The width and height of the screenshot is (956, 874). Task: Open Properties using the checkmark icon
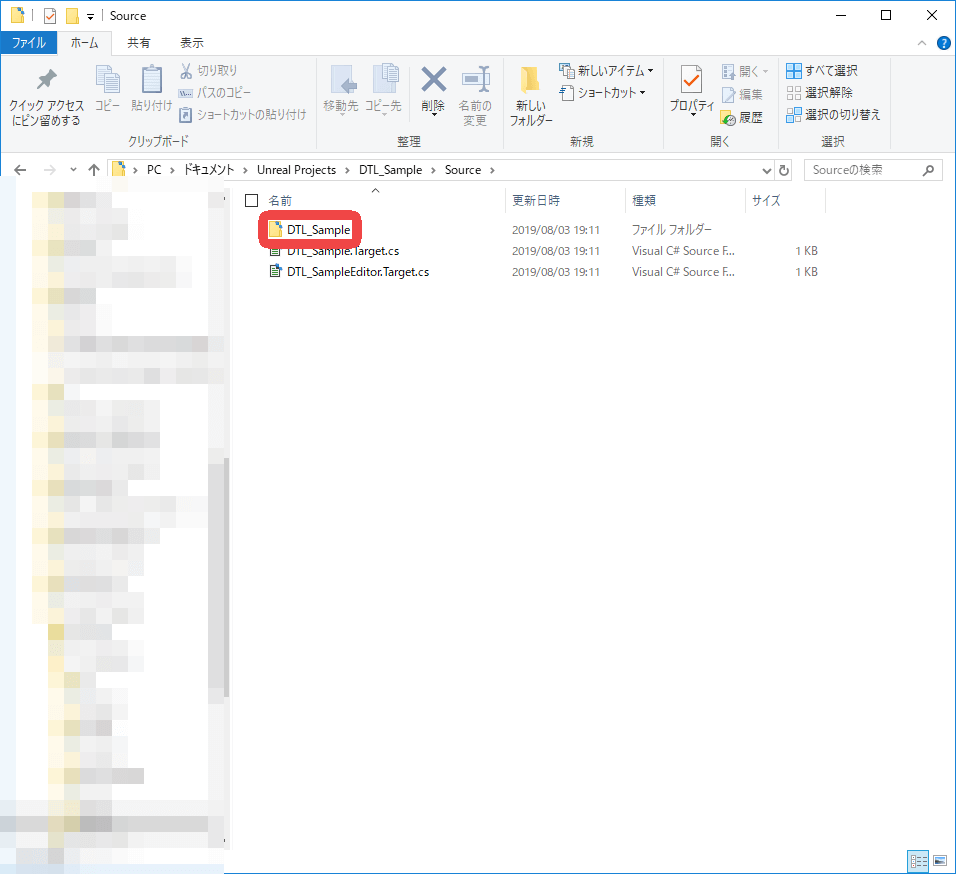click(691, 80)
